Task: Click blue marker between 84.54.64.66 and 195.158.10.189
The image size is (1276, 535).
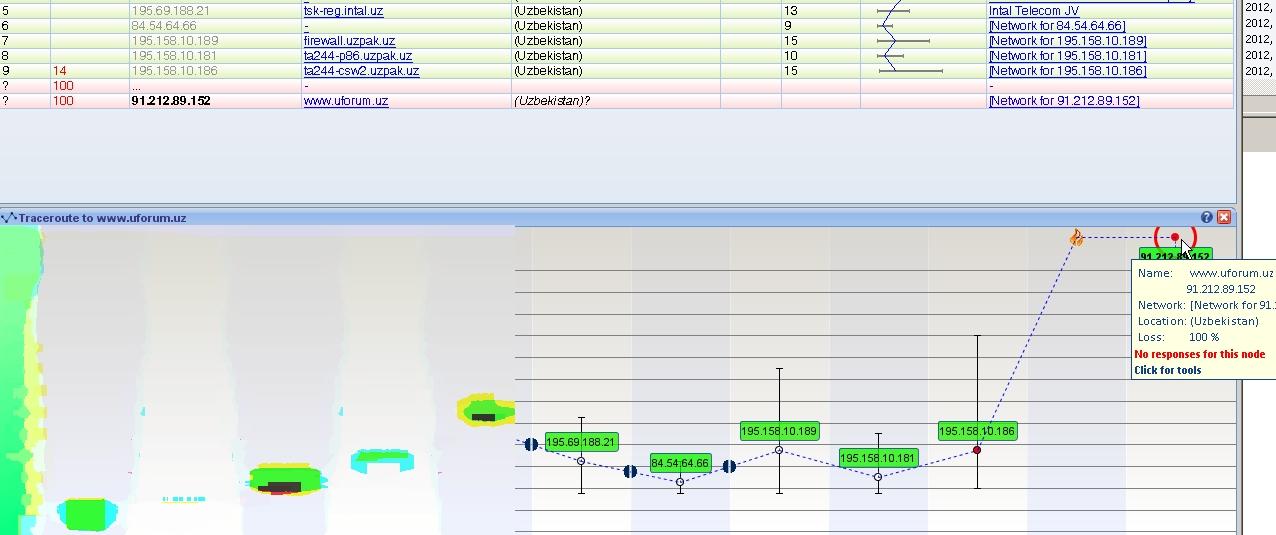Action: [x=729, y=466]
